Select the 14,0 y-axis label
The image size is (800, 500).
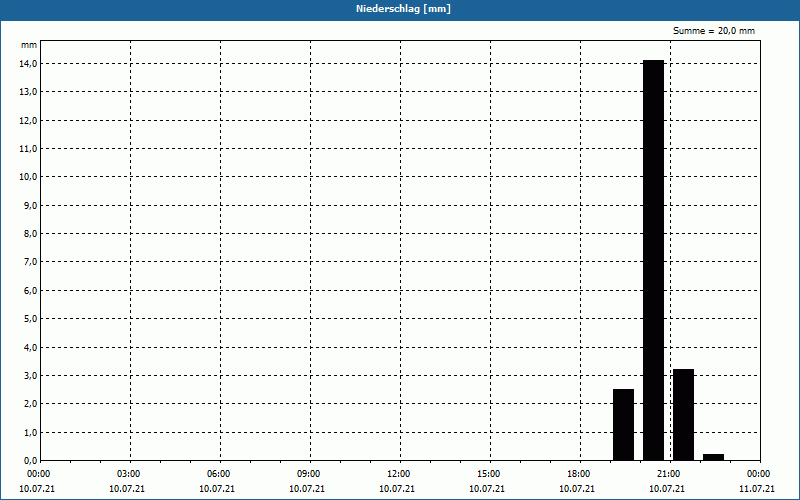pos(29,63)
